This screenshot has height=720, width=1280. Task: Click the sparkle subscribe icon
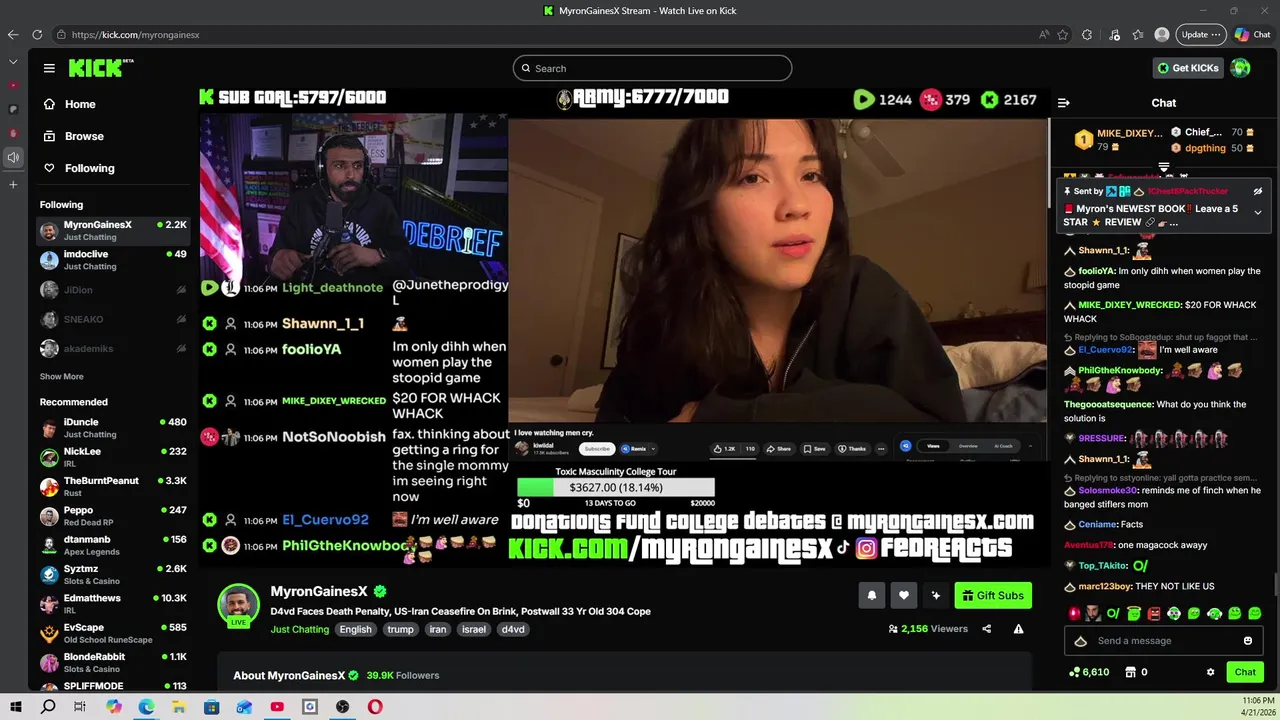click(935, 595)
